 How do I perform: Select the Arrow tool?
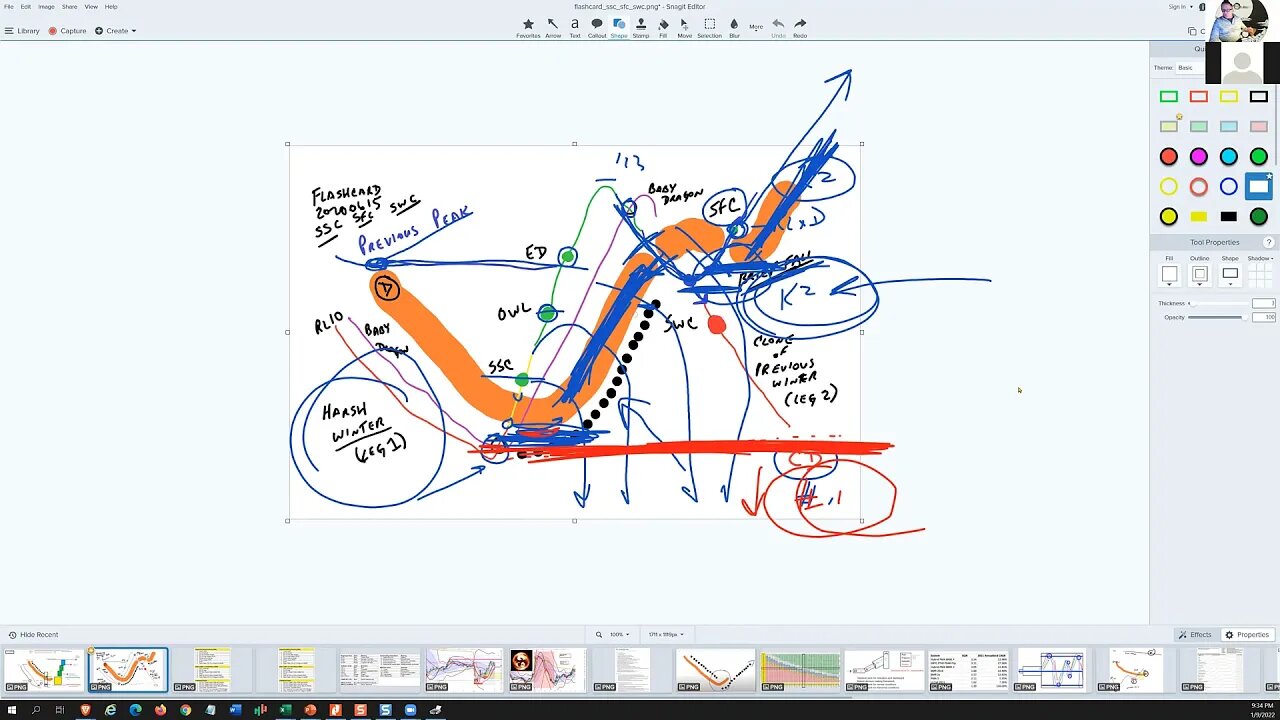point(553,27)
